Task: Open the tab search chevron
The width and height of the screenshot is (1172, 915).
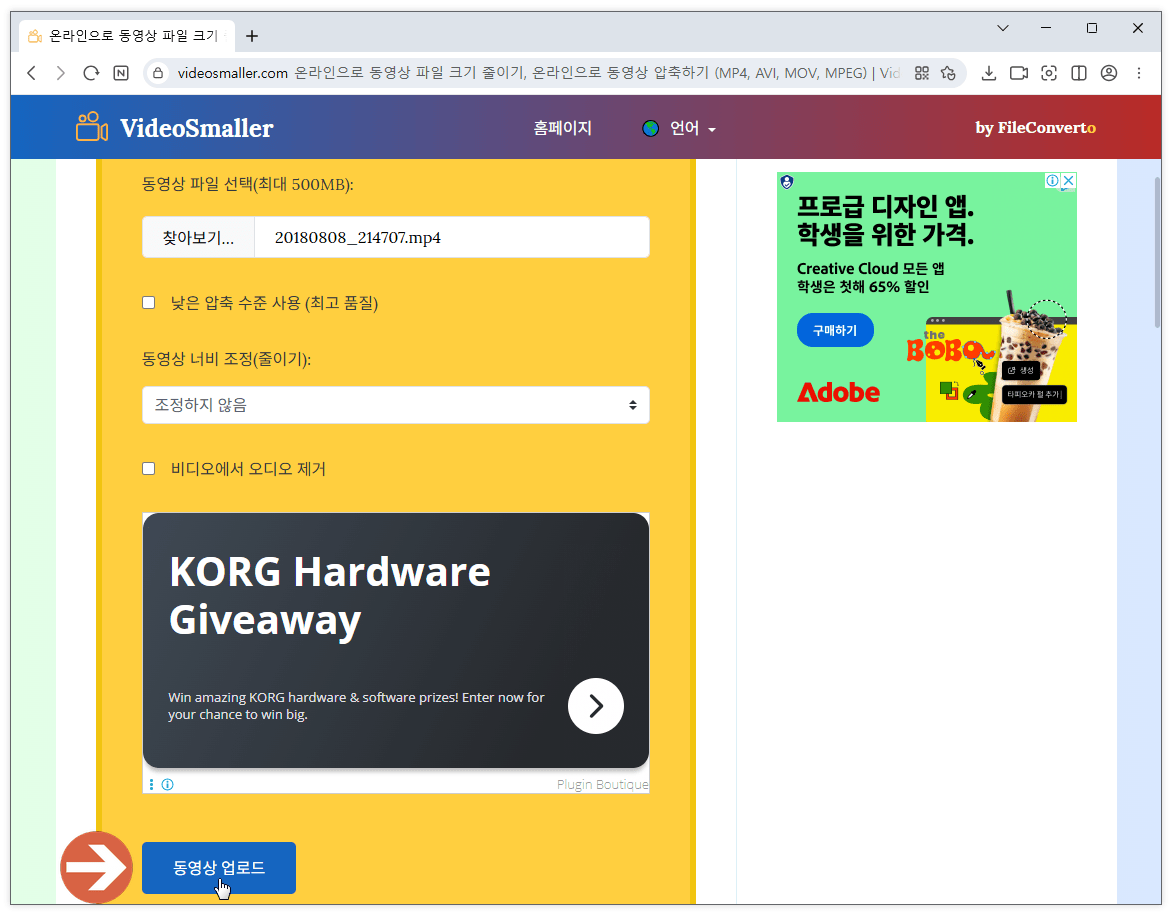Action: [1002, 28]
